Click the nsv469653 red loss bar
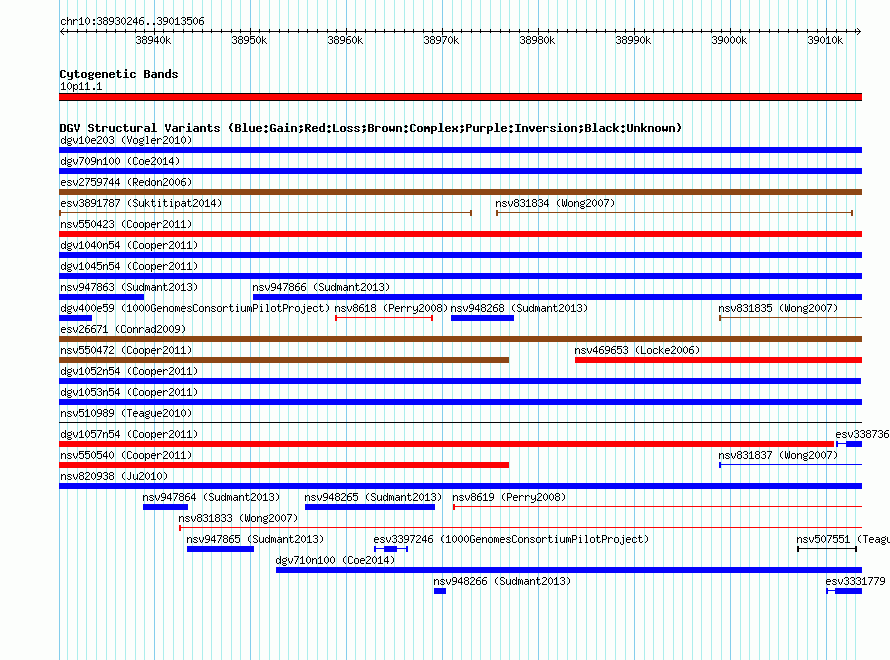The height and width of the screenshot is (660, 890). click(x=719, y=360)
